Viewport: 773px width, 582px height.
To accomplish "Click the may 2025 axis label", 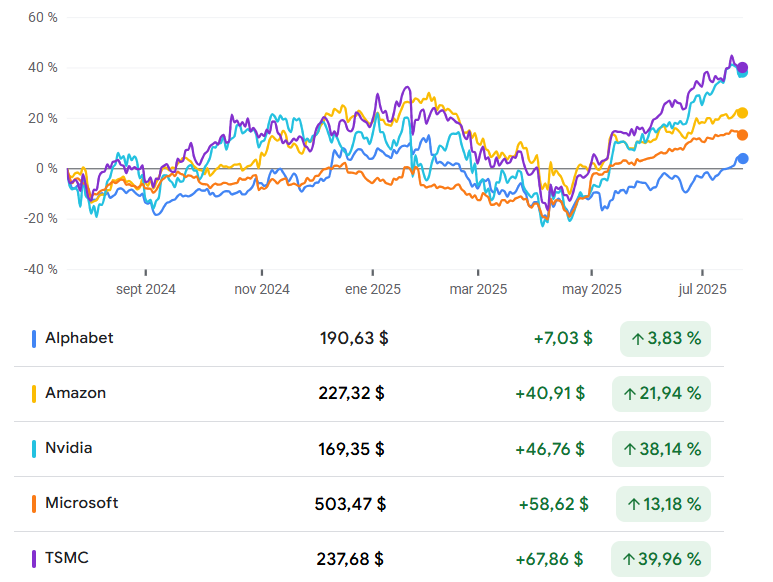I will pyautogui.click(x=592, y=290).
